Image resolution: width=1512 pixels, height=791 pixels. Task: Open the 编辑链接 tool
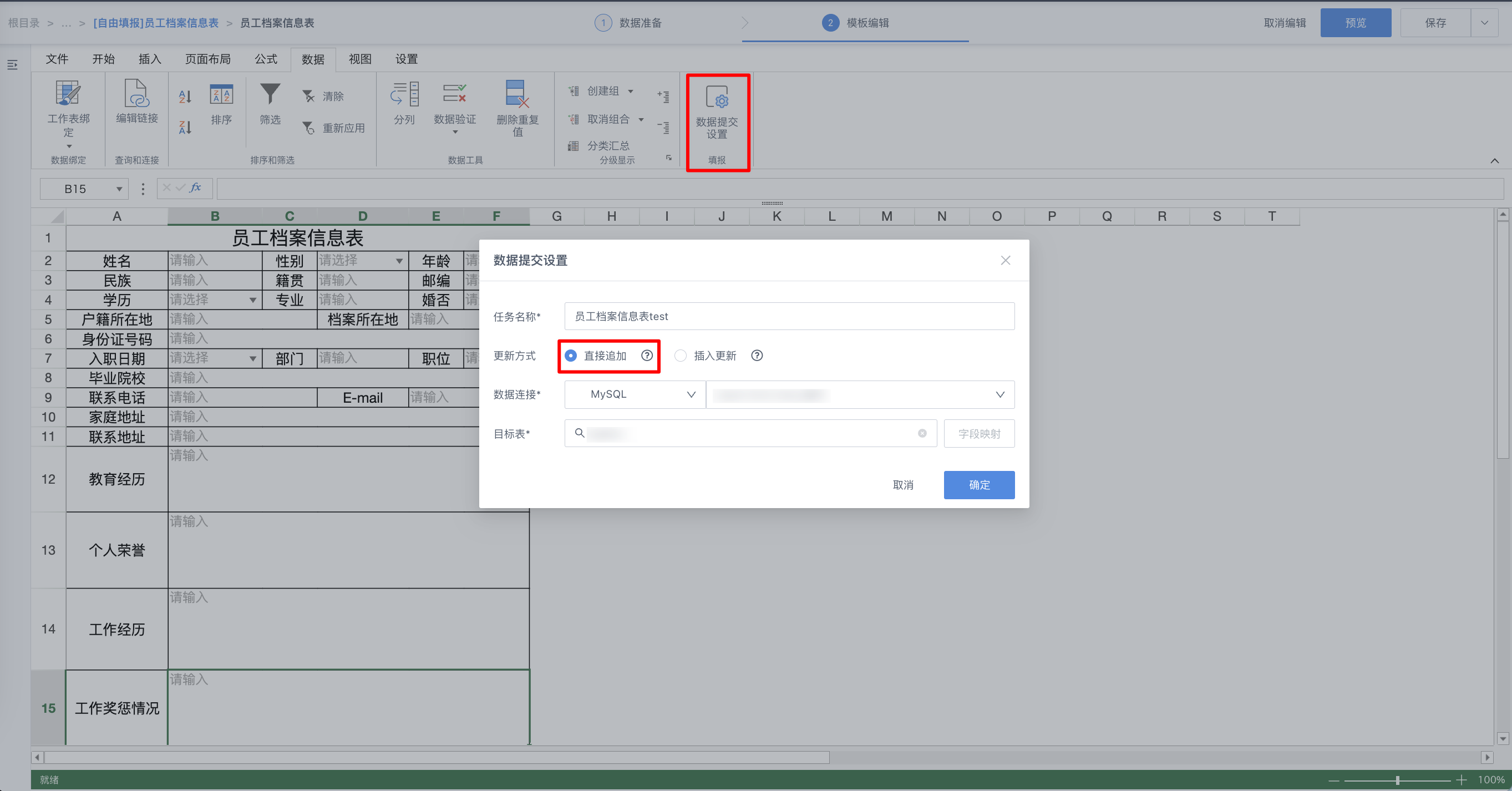(x=137, y=94)
